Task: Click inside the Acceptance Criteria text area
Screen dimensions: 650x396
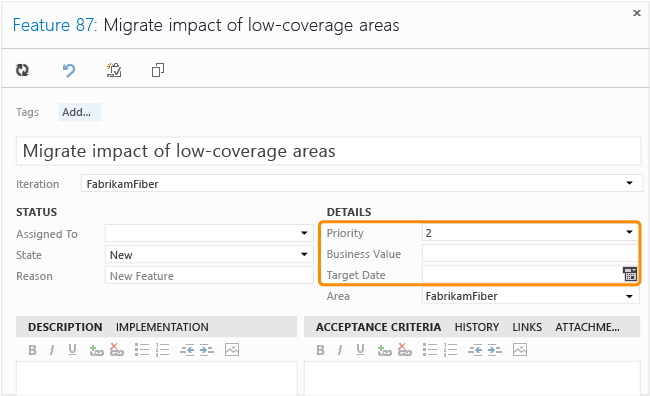Action: pyautogui.click(x=472, y=378)
